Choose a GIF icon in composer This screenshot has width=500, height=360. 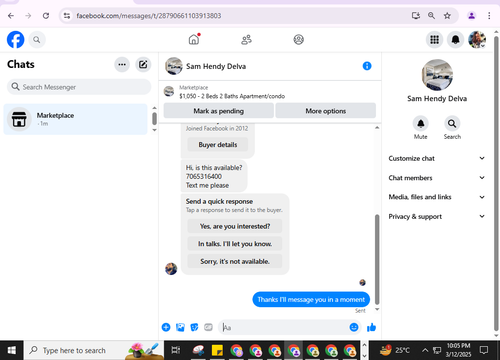pyautogui.click(x=208, y=327)
